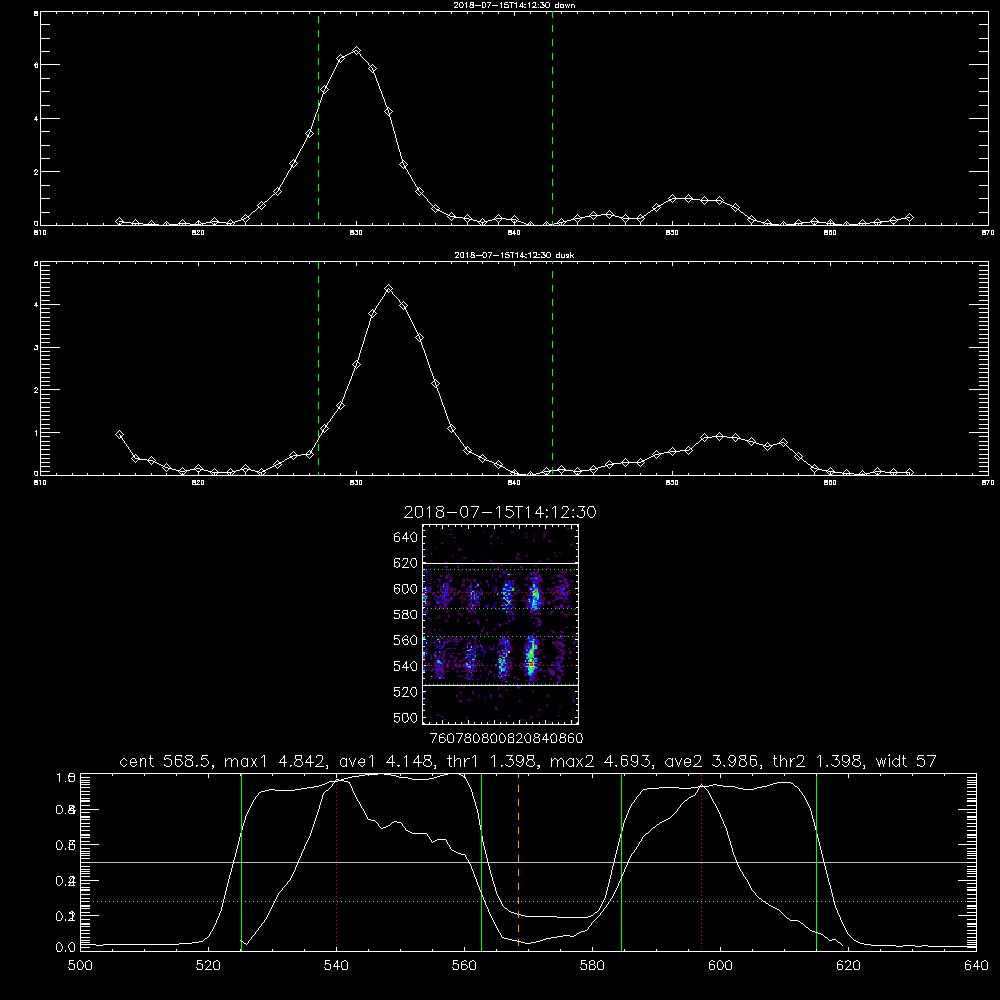Screen dimensions: 1000x1000
Task: Click the '2018-07-15T14:12:30 dusk' plot title
Action: [x=514, y=255]
